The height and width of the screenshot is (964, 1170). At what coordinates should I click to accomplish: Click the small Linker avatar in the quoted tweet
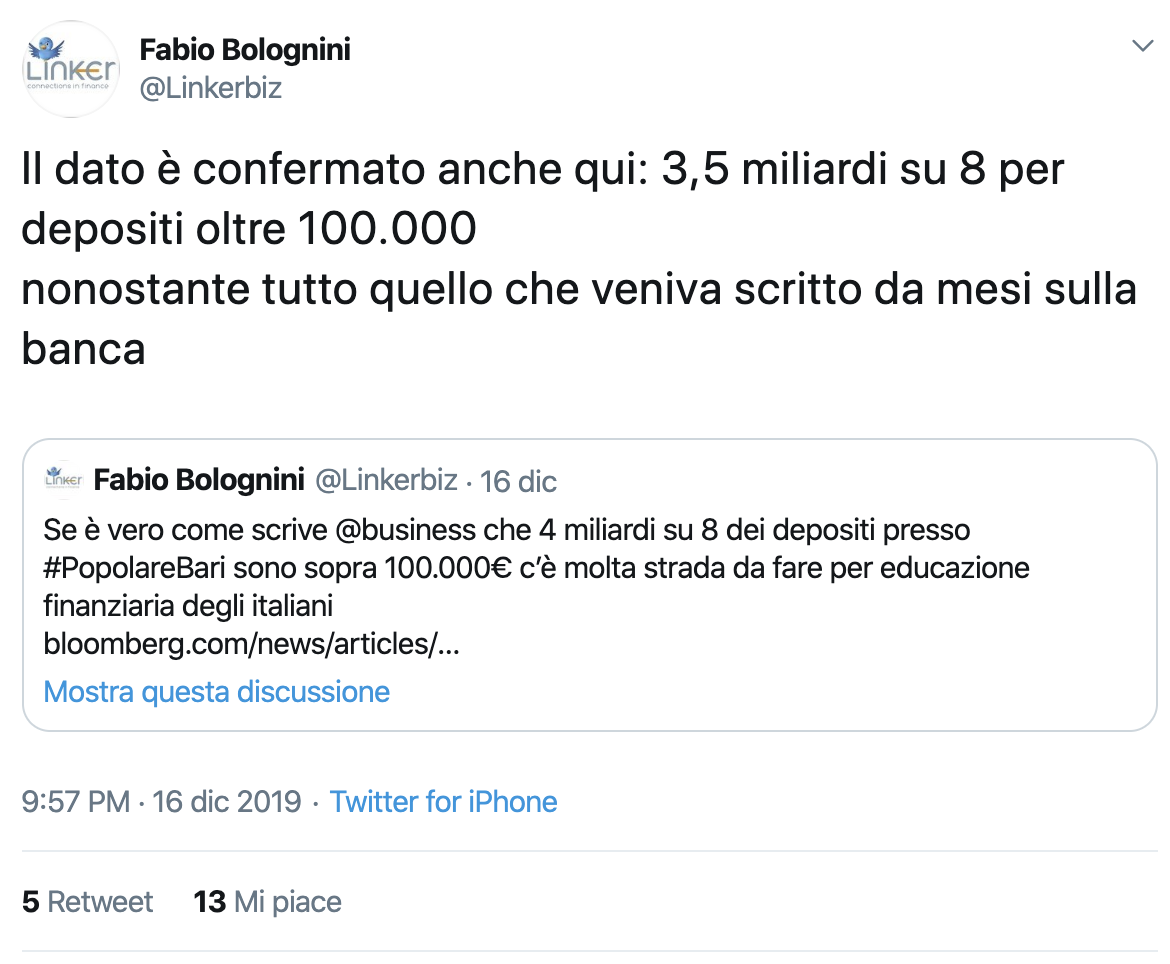tap(62, 481)
